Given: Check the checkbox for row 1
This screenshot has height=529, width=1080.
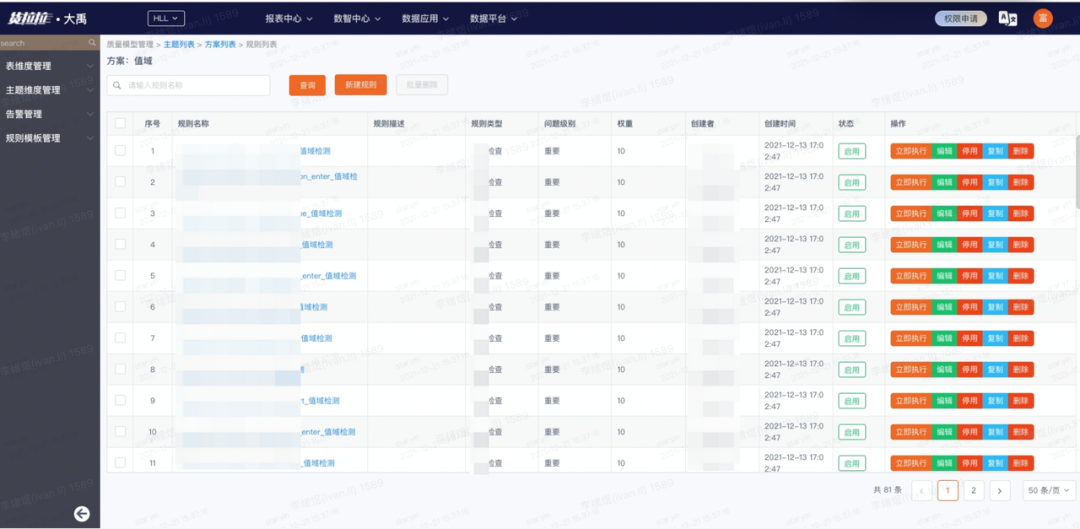Looking at the screenshot, I should (x=121, y=150).
